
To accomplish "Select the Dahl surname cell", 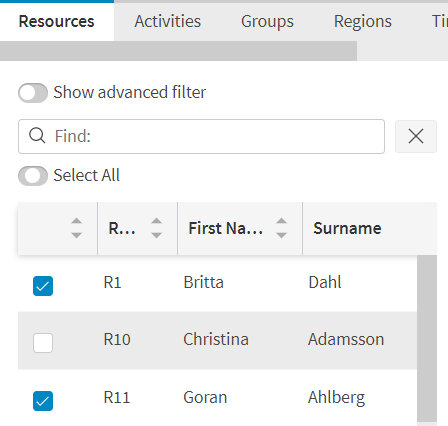I will tap(325, 283).
